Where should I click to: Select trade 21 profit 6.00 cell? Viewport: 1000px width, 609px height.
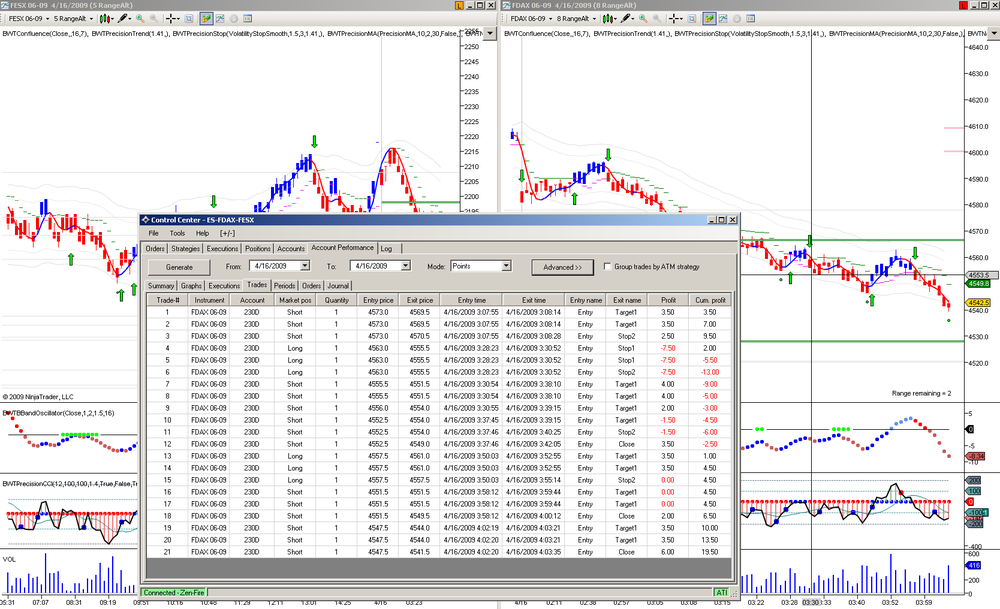pyautogui.click(x=667, y=552)
